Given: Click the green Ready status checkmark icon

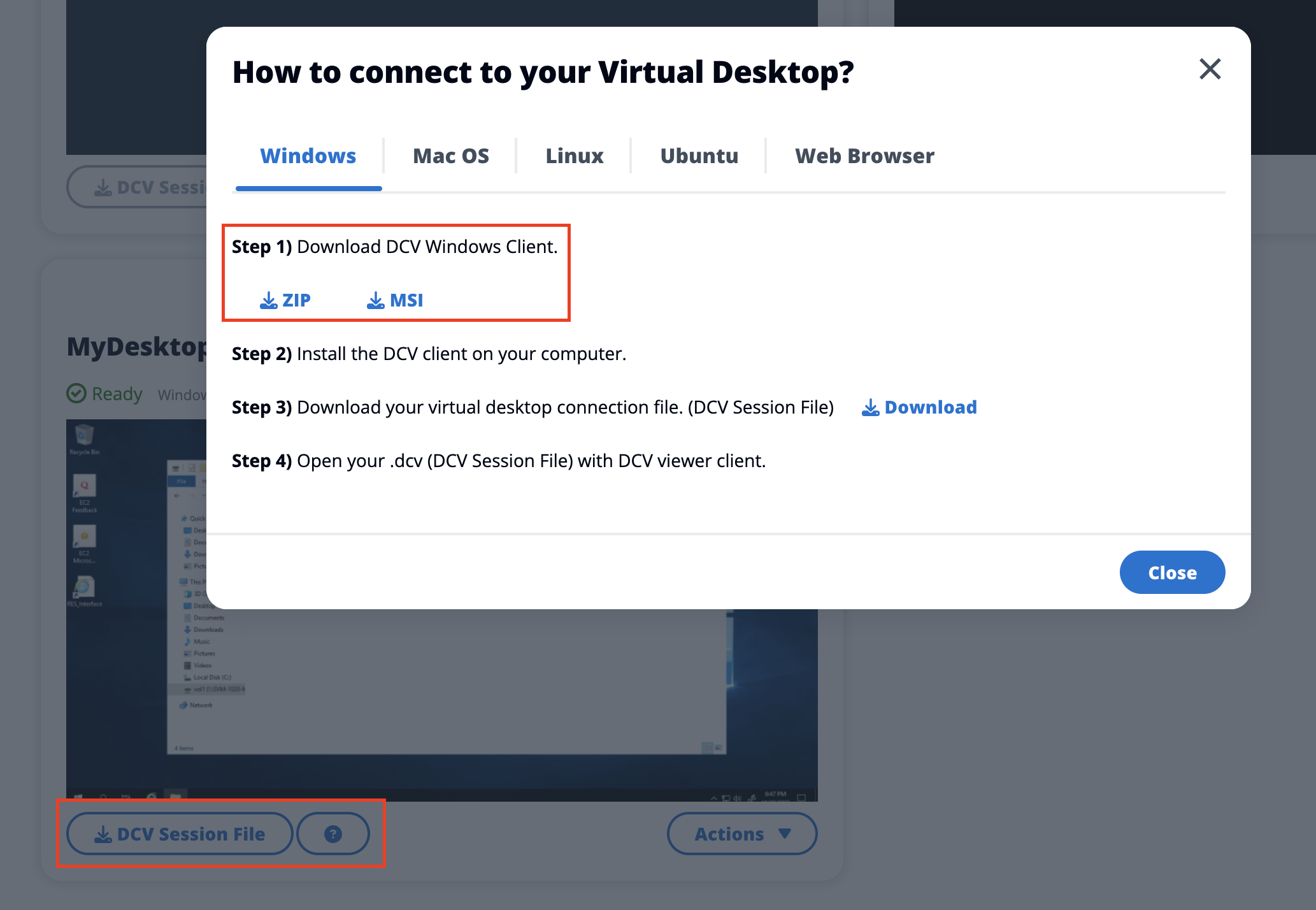Looking at the screenshot, I should pos(75,393).
